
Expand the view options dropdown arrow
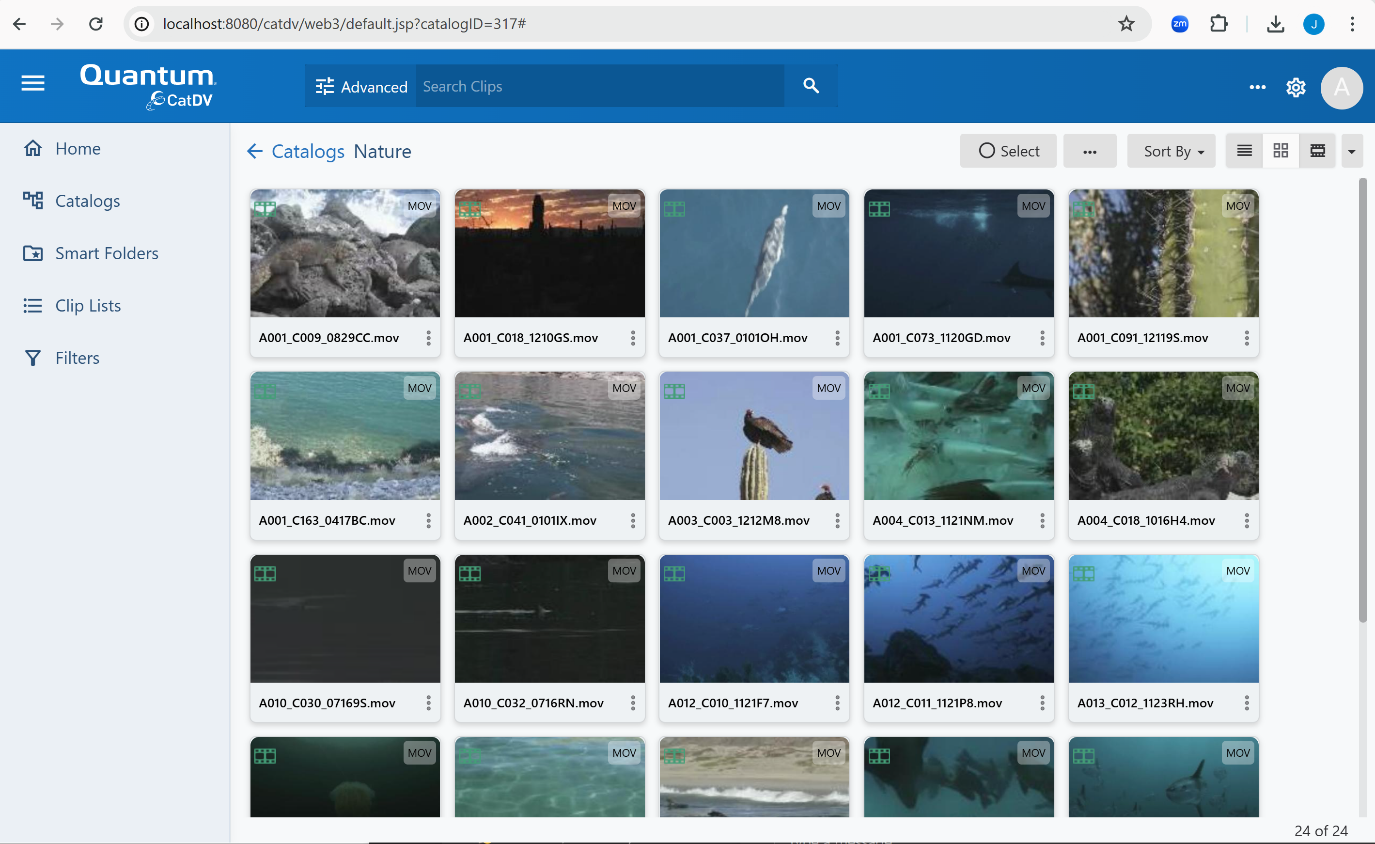(1352, 151)
